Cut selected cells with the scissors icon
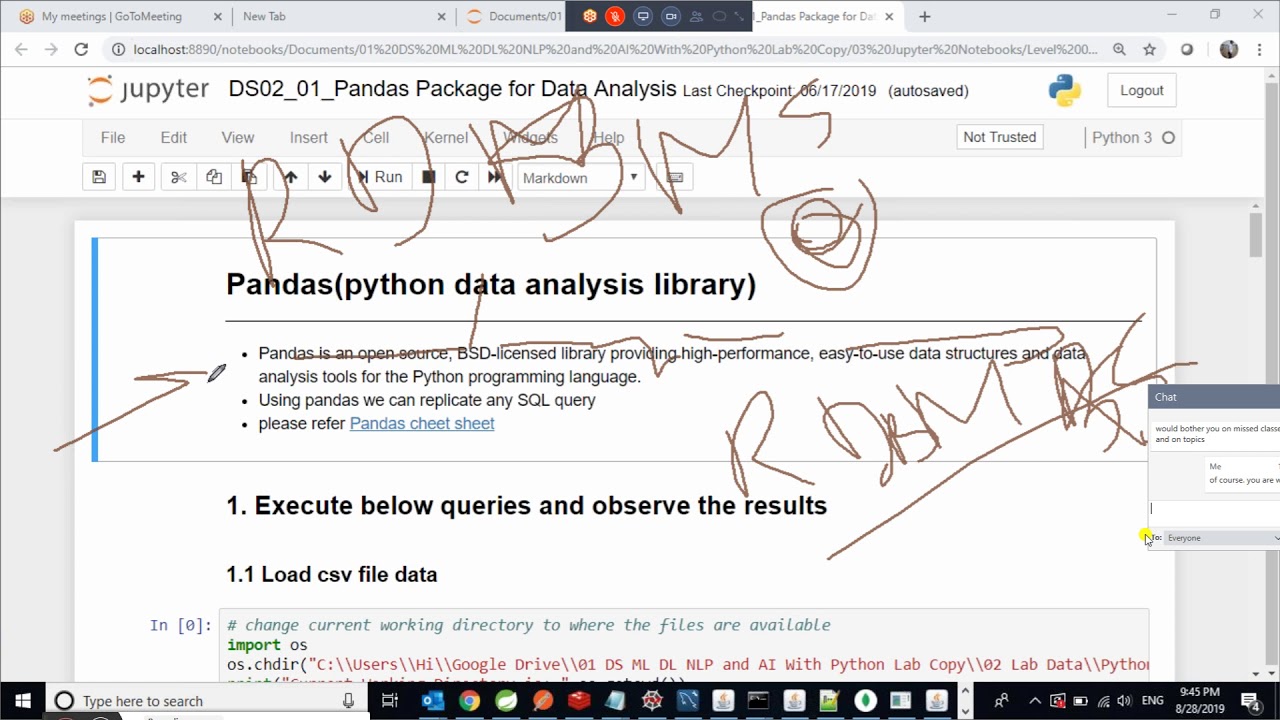 click(178, 177)
